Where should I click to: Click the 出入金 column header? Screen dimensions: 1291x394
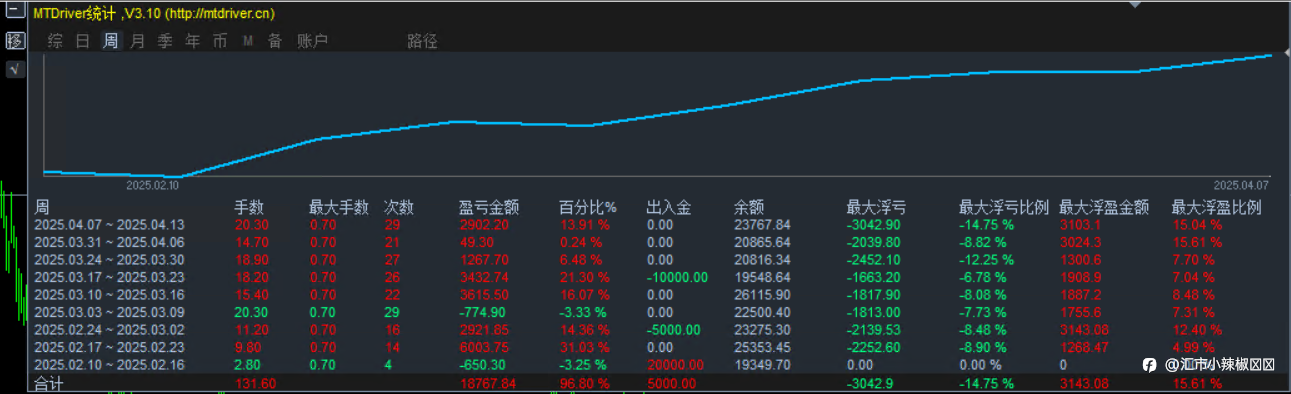[x=669, y=208]
